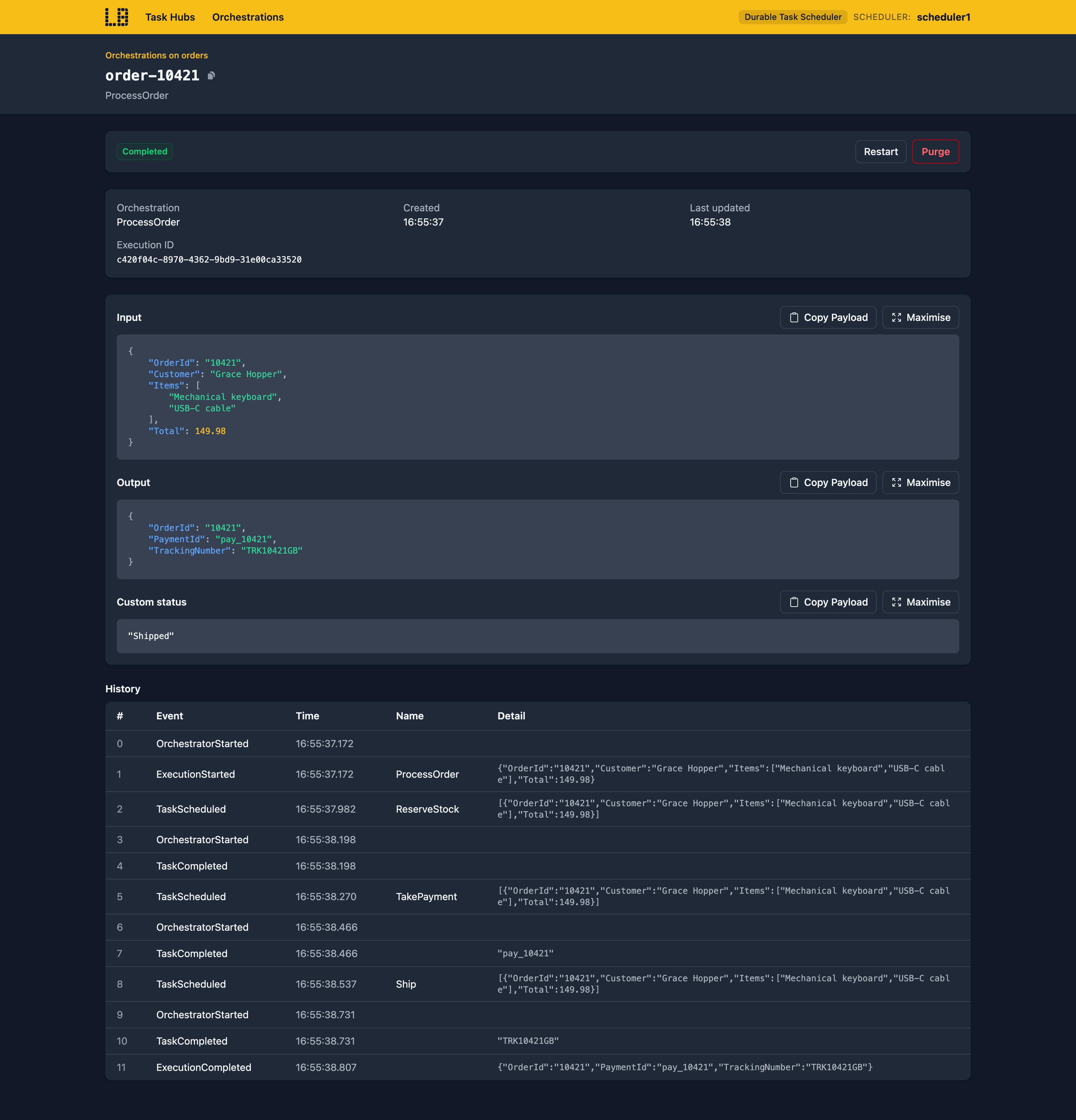Copy Payload for the Input section
1076x1120 pixels.
[828, 318]
